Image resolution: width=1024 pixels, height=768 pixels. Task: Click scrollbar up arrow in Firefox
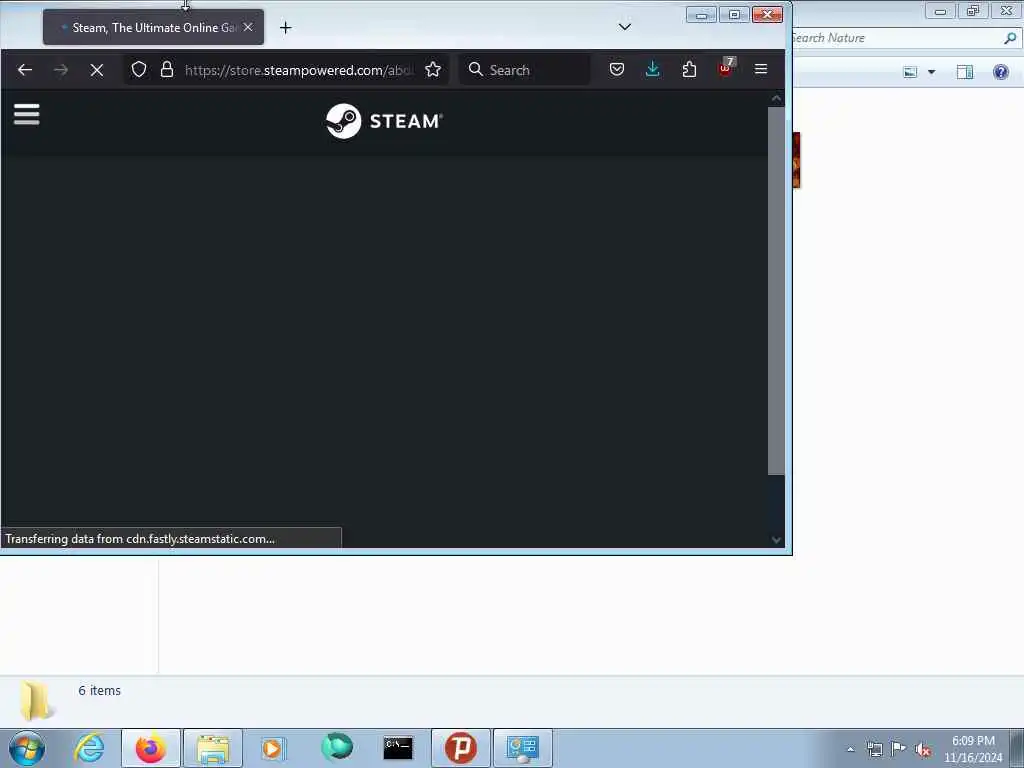(x=776, y=99)
